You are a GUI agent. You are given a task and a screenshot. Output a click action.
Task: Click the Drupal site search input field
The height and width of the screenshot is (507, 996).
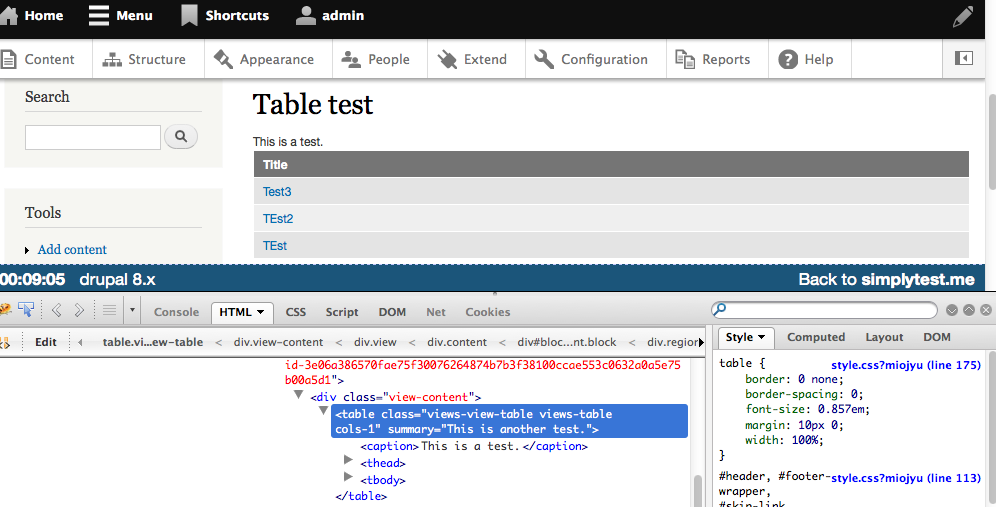click(x=93, y=138)
